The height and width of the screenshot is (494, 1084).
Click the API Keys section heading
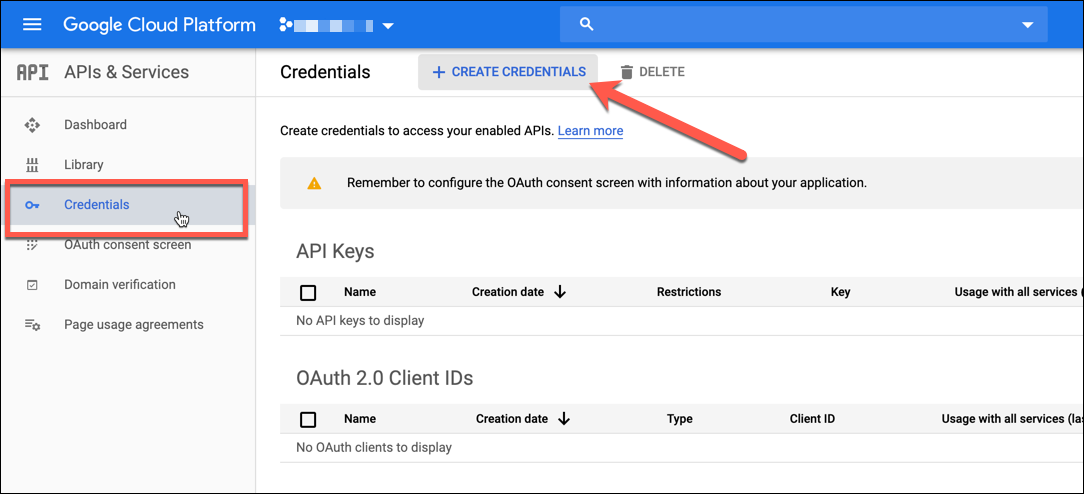click(335, 251)
